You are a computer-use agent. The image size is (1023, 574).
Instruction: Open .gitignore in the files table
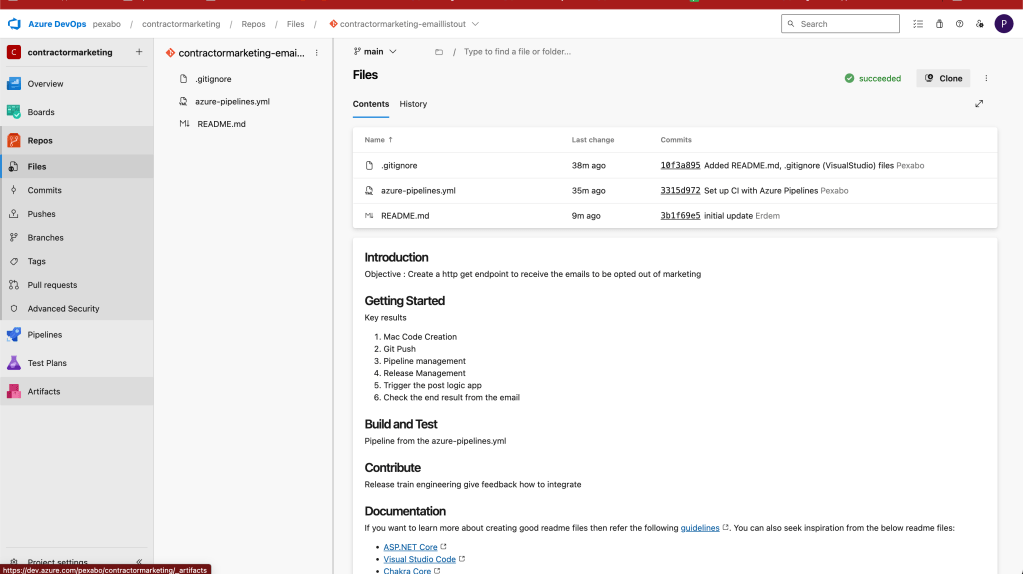(399, 166)
